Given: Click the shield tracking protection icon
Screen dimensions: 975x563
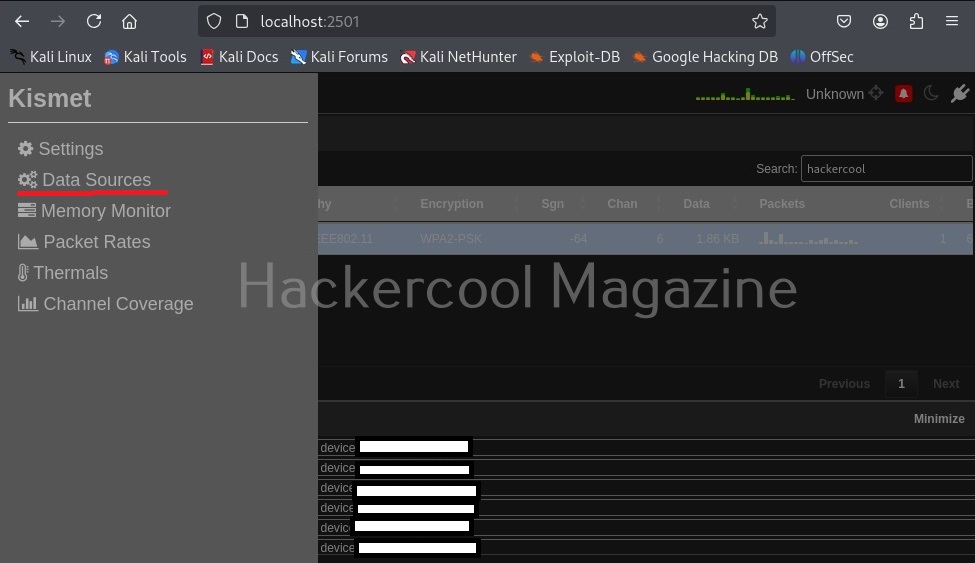Looking at the screenshot, I should (214, 22).
